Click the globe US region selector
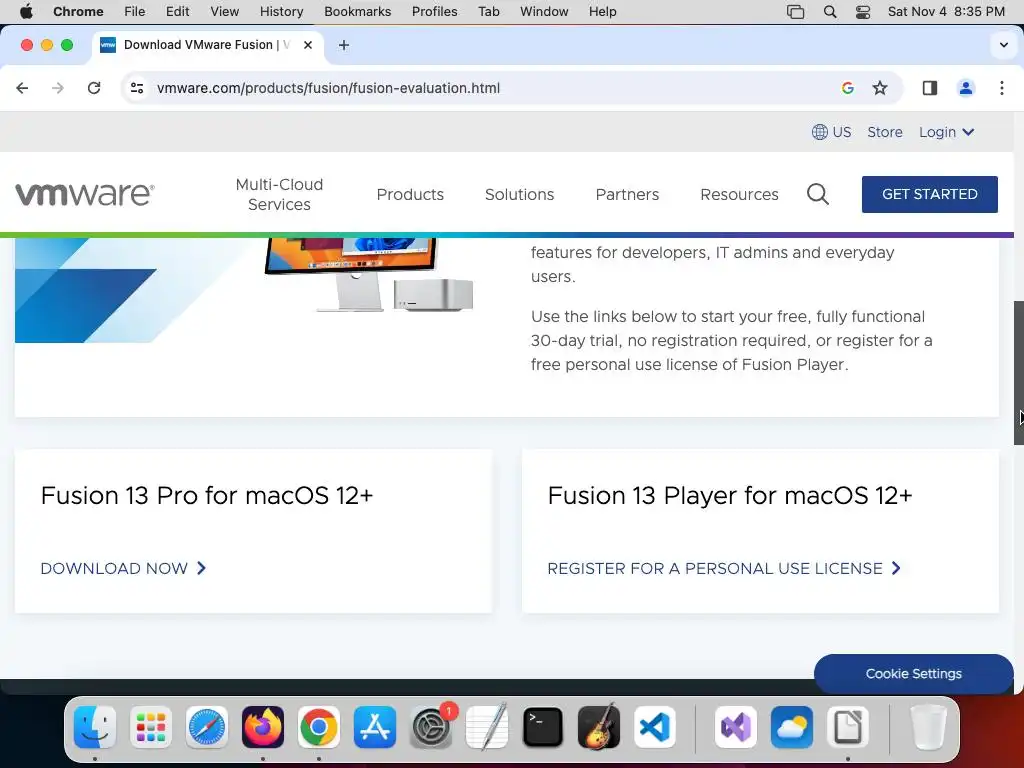The height and width of the screenshot is (768, 1024). coord(831,132)
